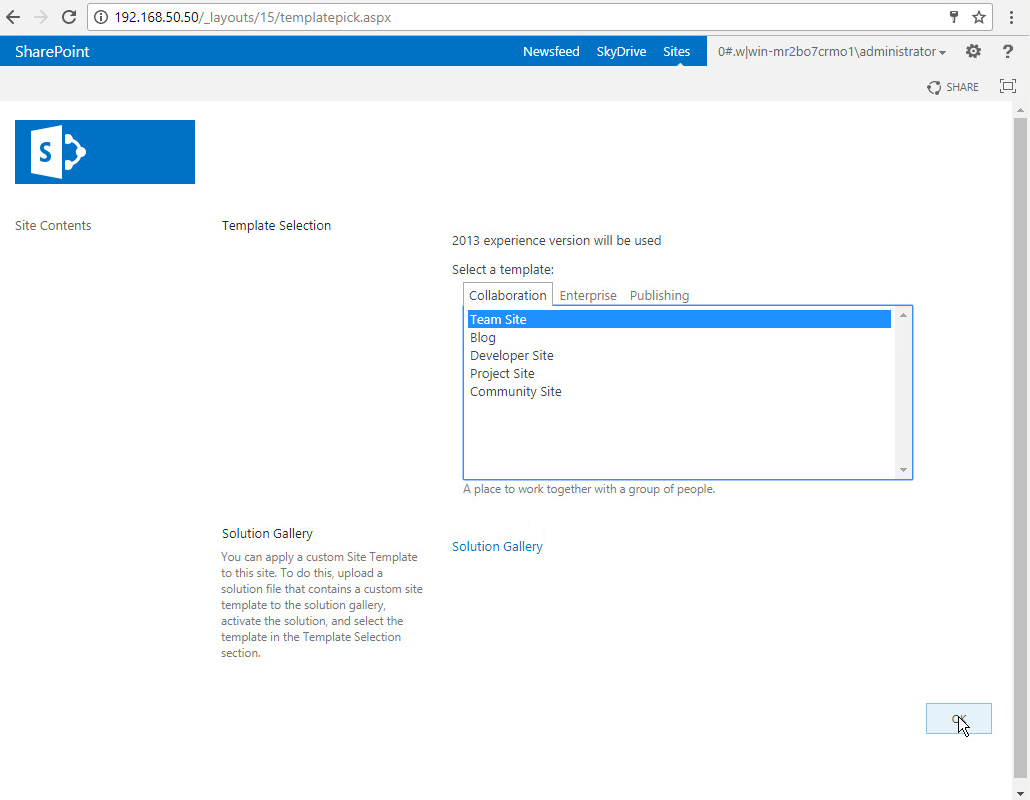Reload the page with refresh icon

(69, 17)
